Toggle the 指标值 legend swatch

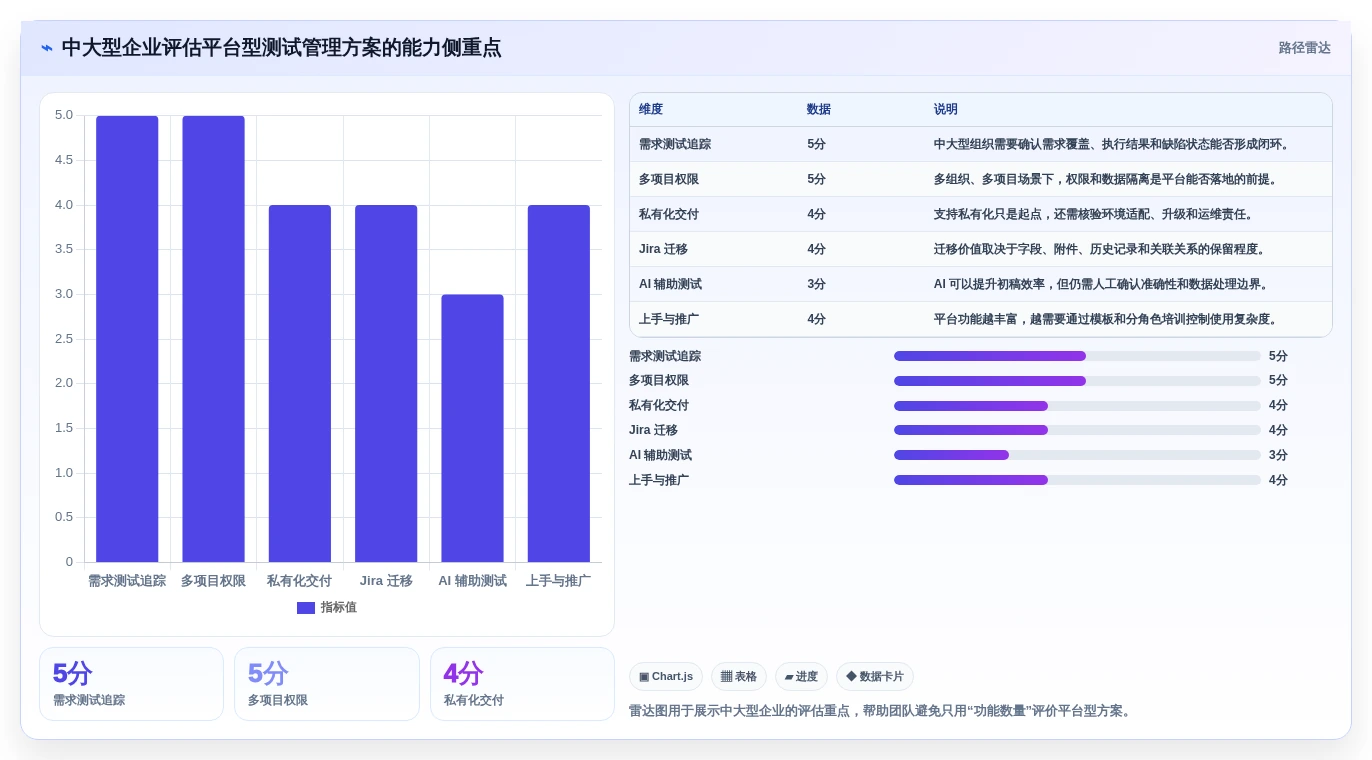(306, 608)
